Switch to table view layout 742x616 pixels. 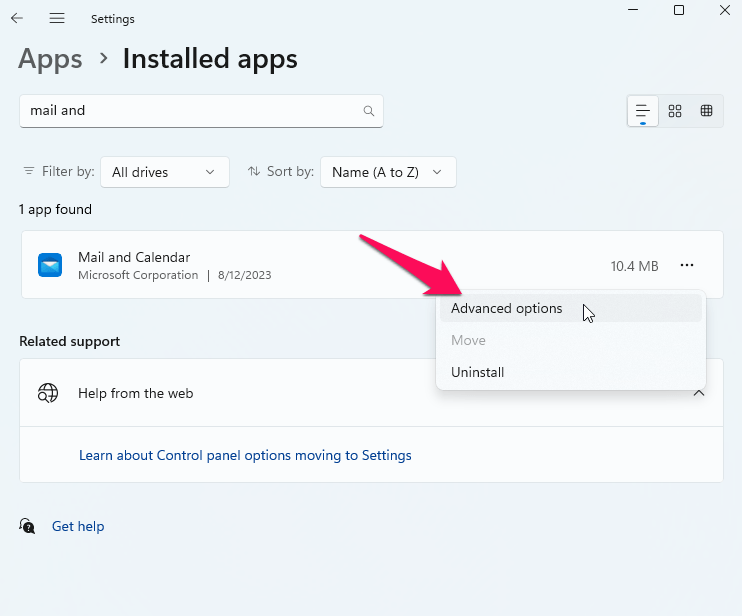[x=707, y=111]
